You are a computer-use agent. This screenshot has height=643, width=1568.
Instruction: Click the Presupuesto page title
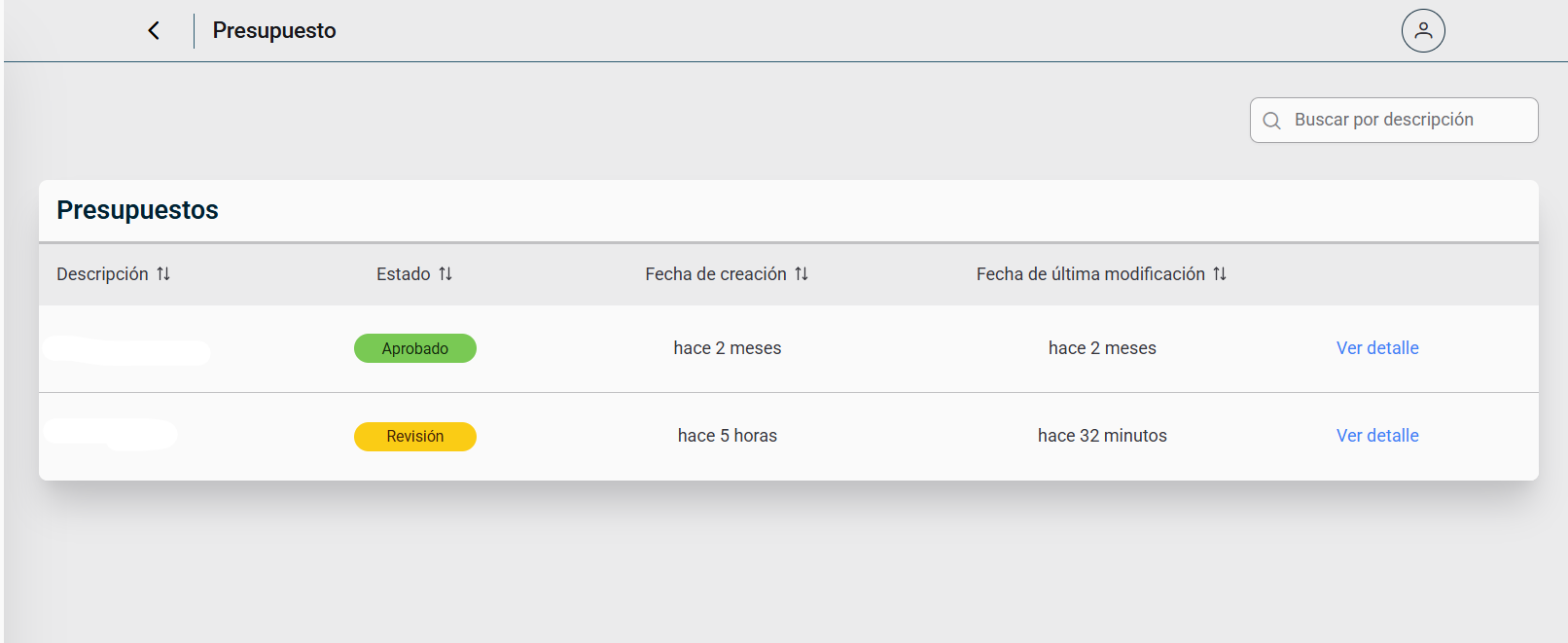274,31
